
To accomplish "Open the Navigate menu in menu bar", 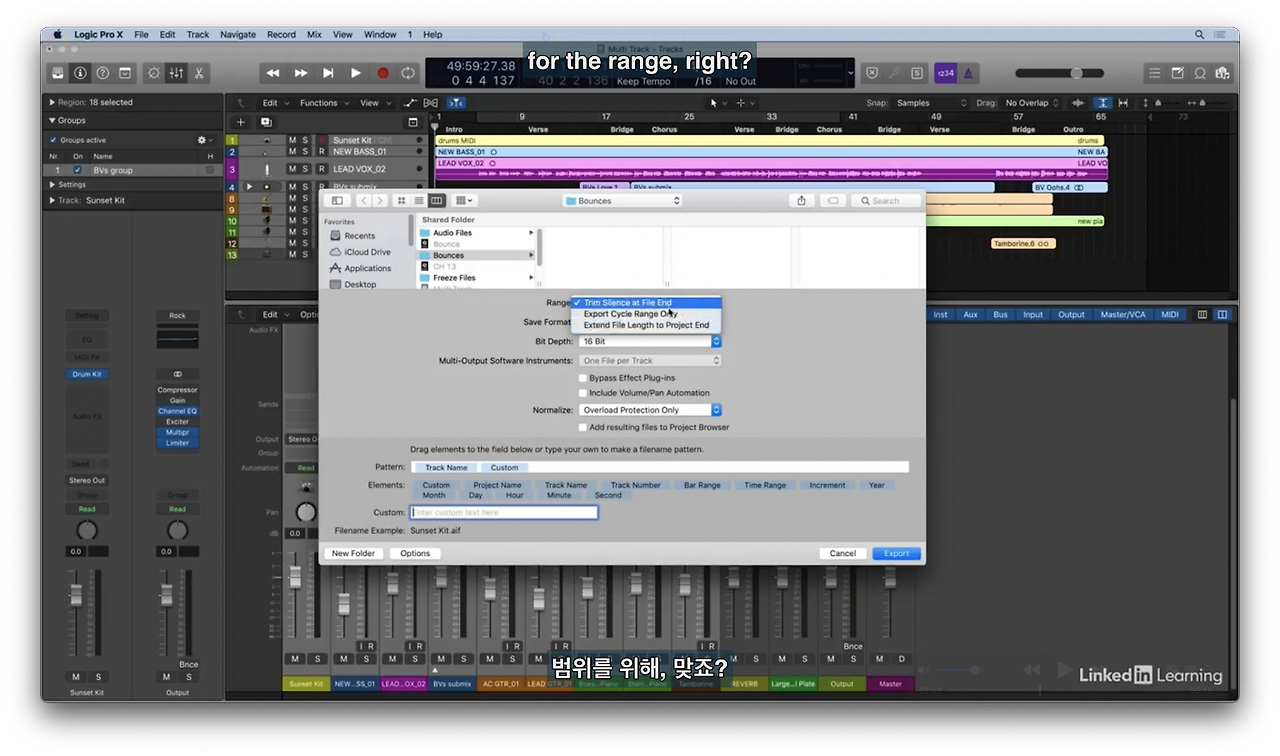I will point(238,34).
